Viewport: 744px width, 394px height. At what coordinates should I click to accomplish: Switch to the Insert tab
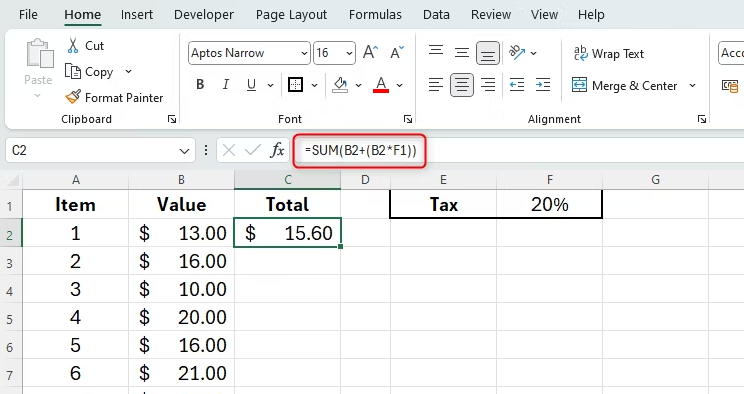pyautogui.click(x=137, y=15)
